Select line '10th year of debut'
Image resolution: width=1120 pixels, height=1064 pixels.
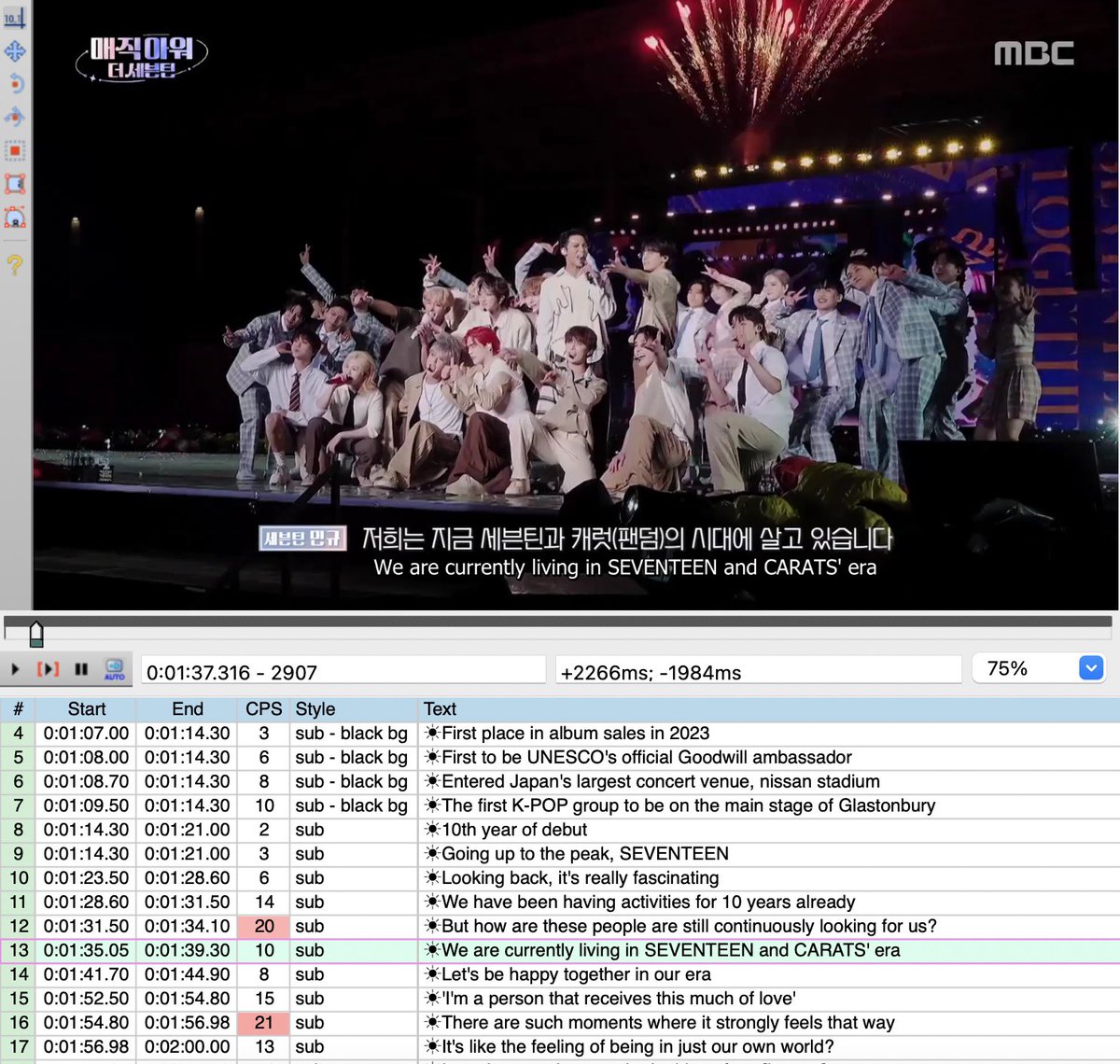560,831
